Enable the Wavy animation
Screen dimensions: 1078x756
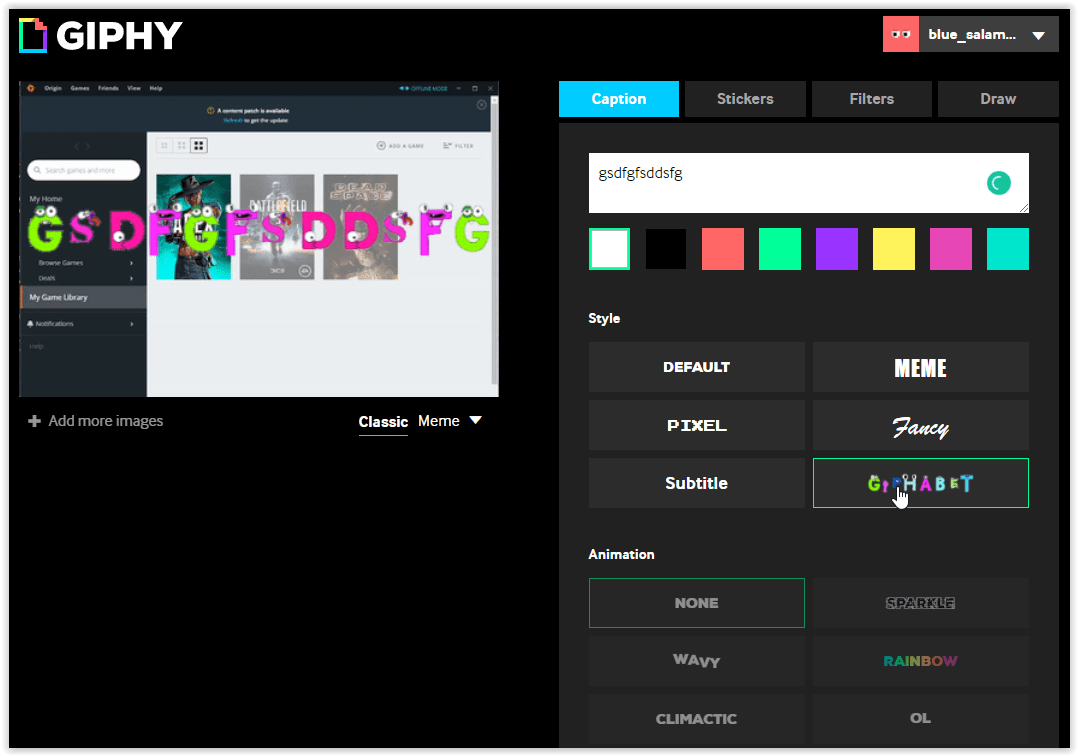[x=696, y=661]
